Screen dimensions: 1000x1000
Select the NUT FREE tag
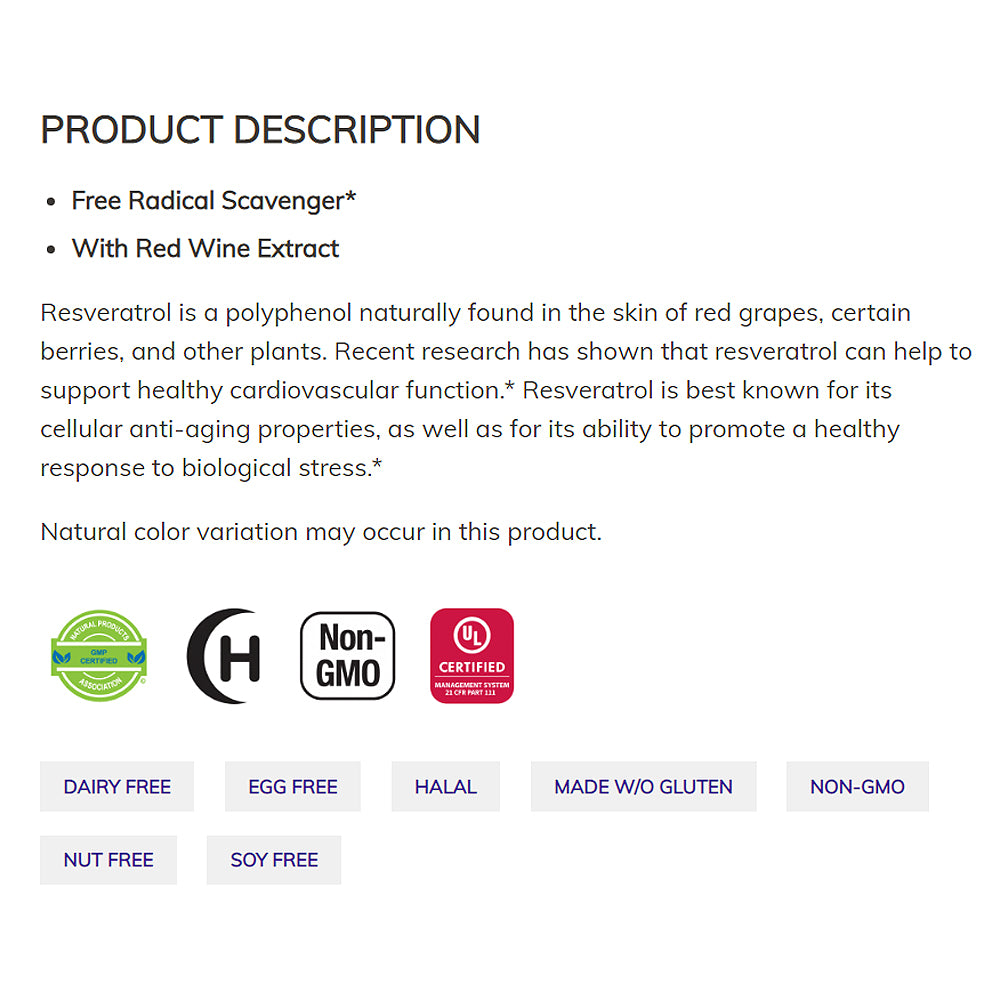click(108, 860)
